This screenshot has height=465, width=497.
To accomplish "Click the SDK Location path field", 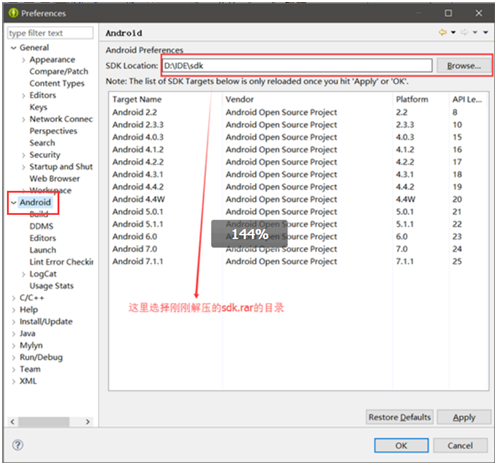I will [297, 65].
